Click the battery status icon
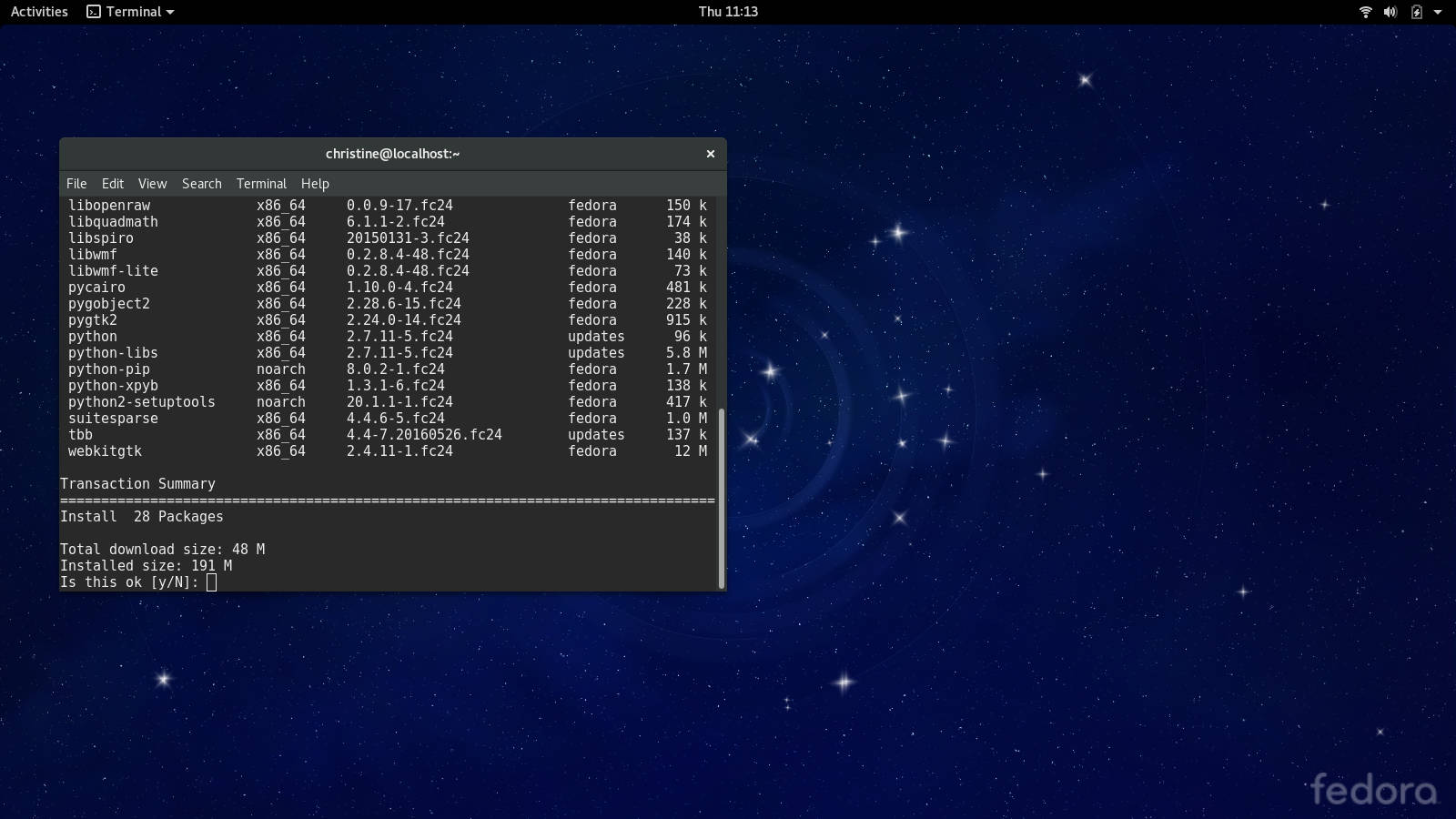The height and width of the screenshot is (819, 1456). [x=1416, y=12]
